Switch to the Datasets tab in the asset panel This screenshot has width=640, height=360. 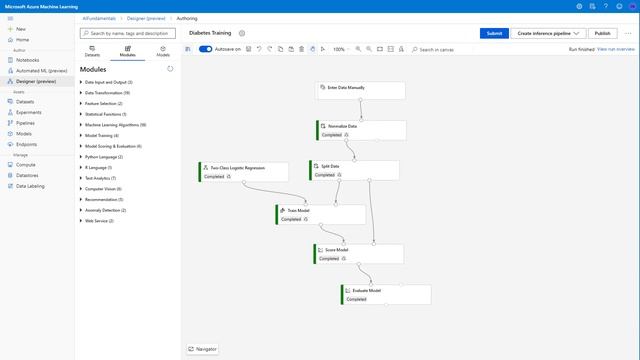92,51
